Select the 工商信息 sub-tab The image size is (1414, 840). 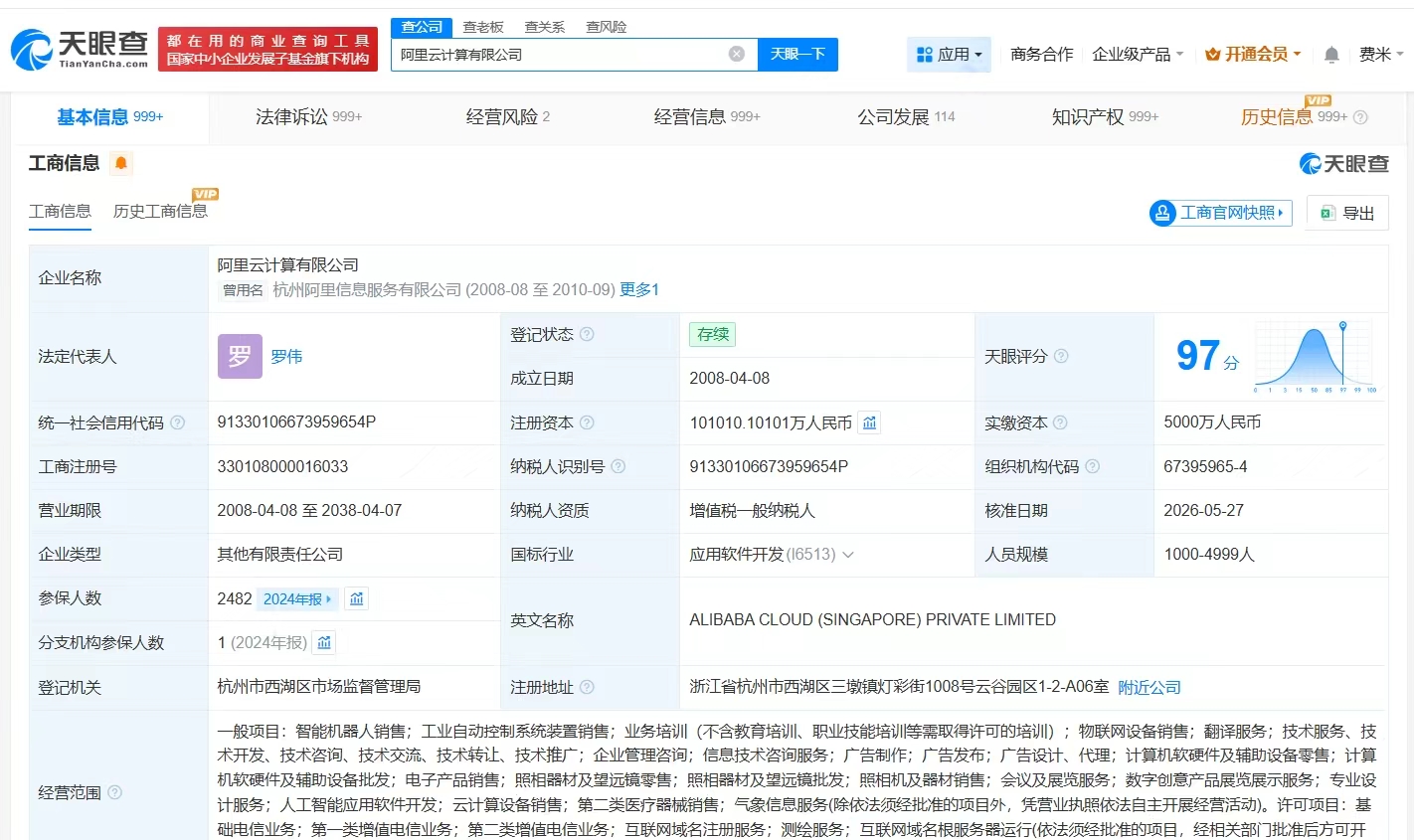point(60,211)
